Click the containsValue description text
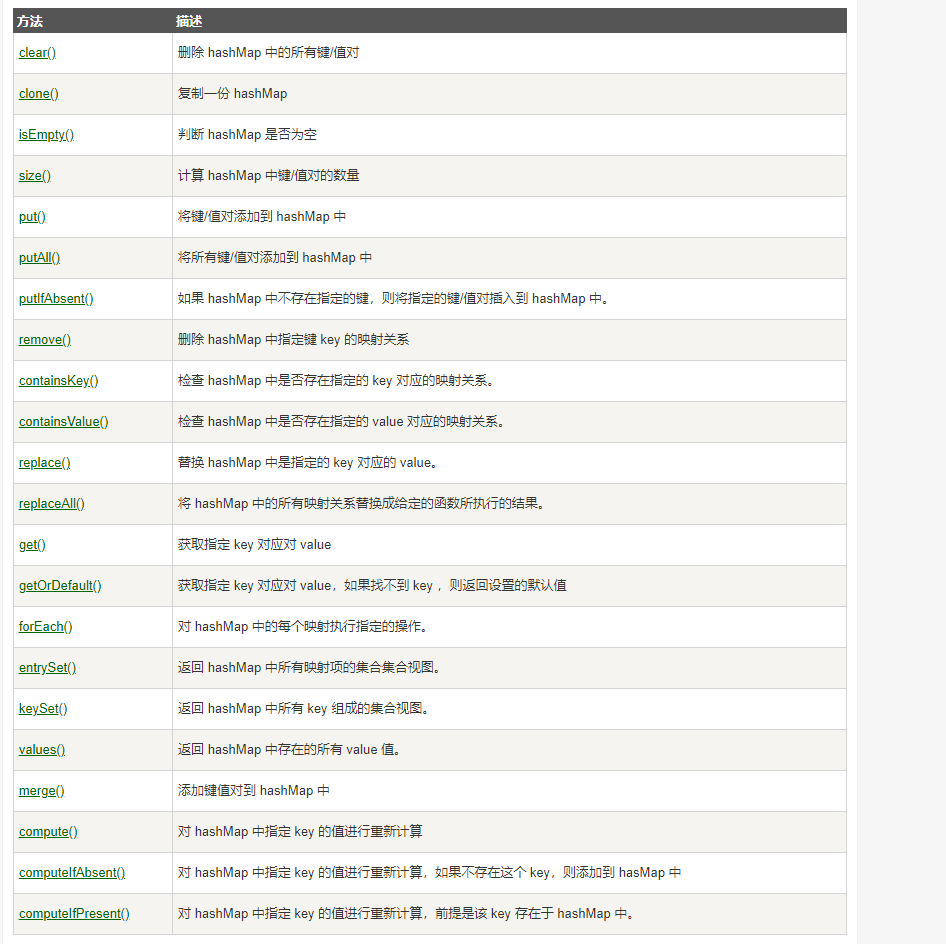Viewport: 946px width, 944px height. pos(341,422)
